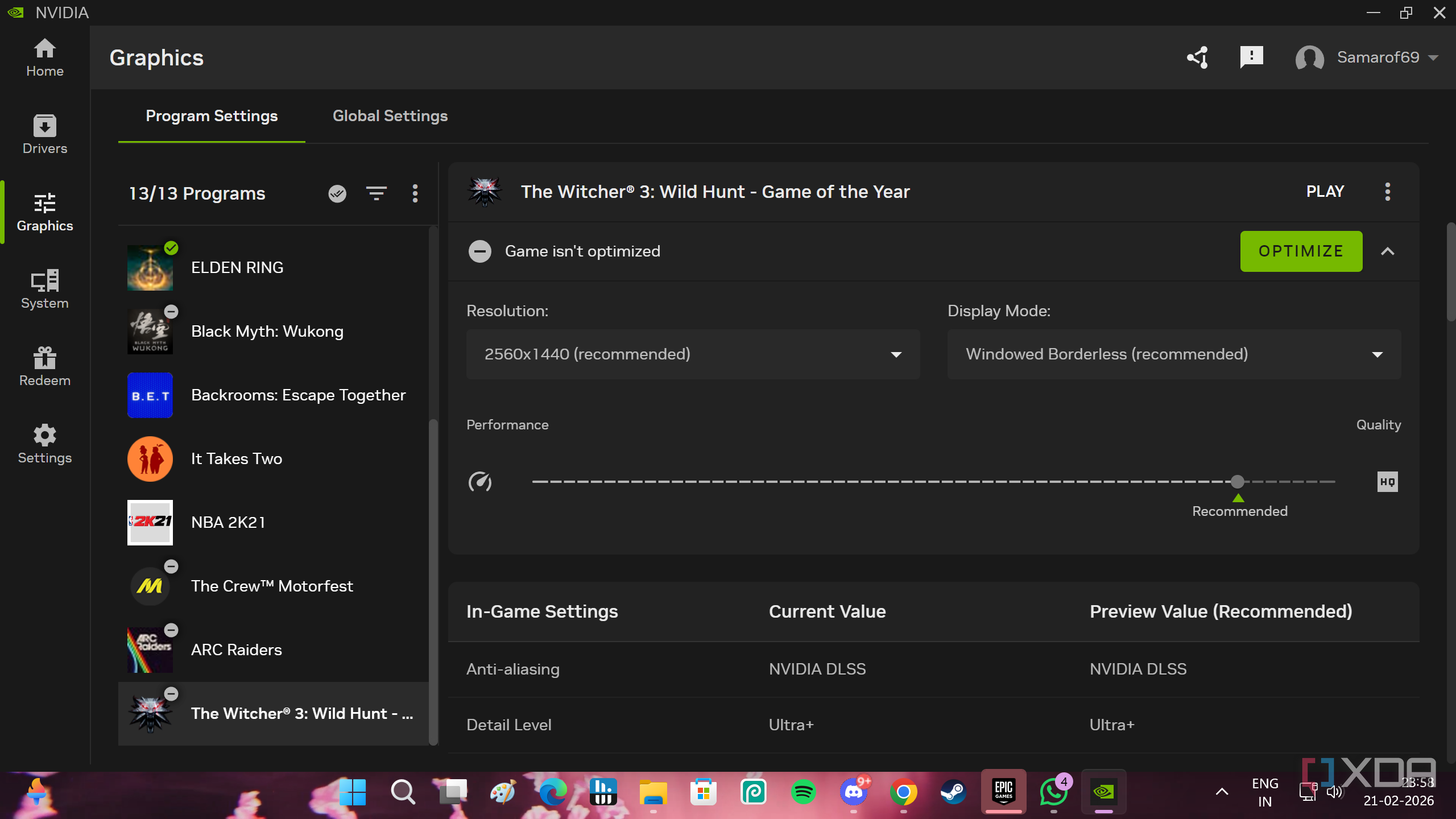
Task: Click the filter programs icon
Action: click(376, 193)
